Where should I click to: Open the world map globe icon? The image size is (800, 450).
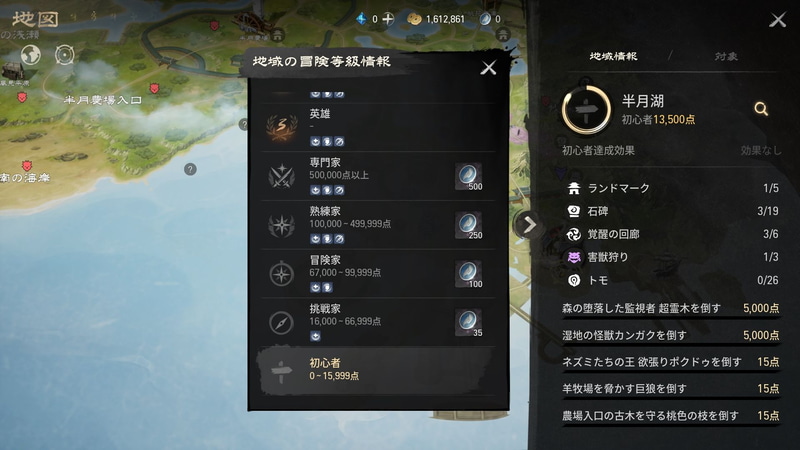(x=30, y=55)
